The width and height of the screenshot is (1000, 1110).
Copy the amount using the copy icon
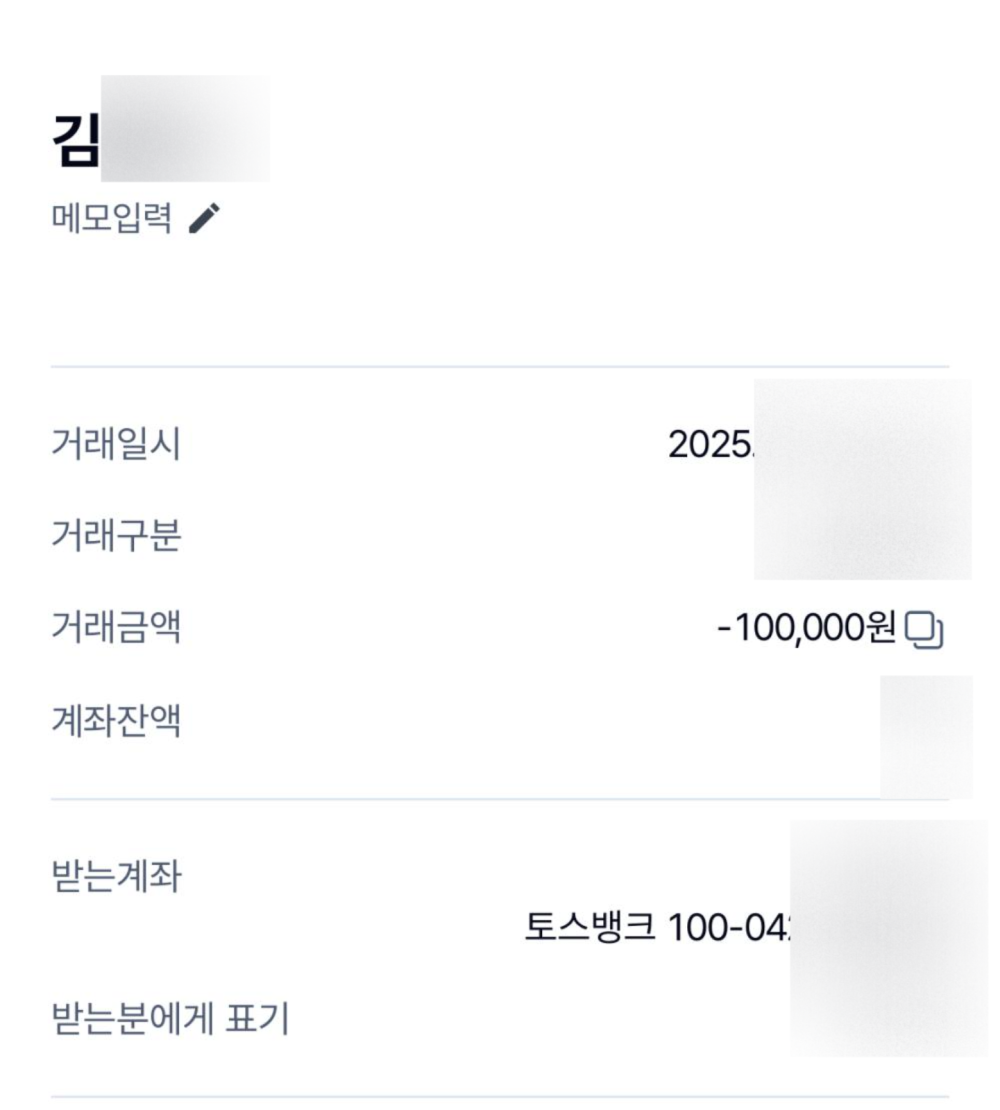tap(924, 629)
